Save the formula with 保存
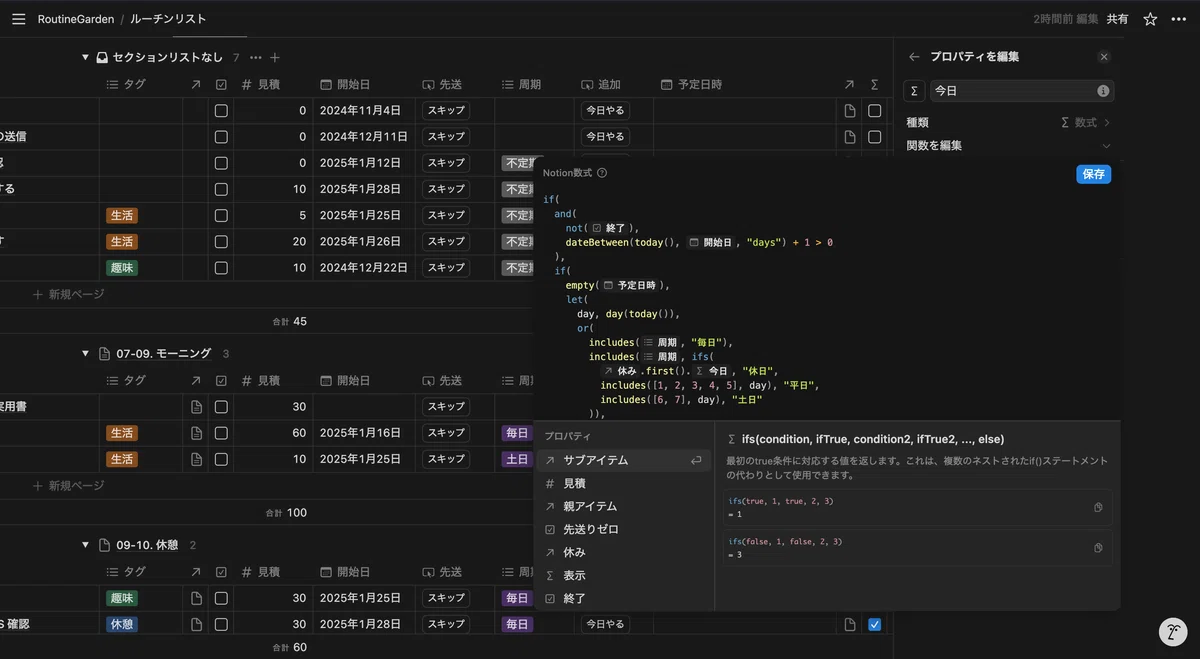This screenshot has width=1200, height=659. pyautogui.click(x=1093, y=174)
